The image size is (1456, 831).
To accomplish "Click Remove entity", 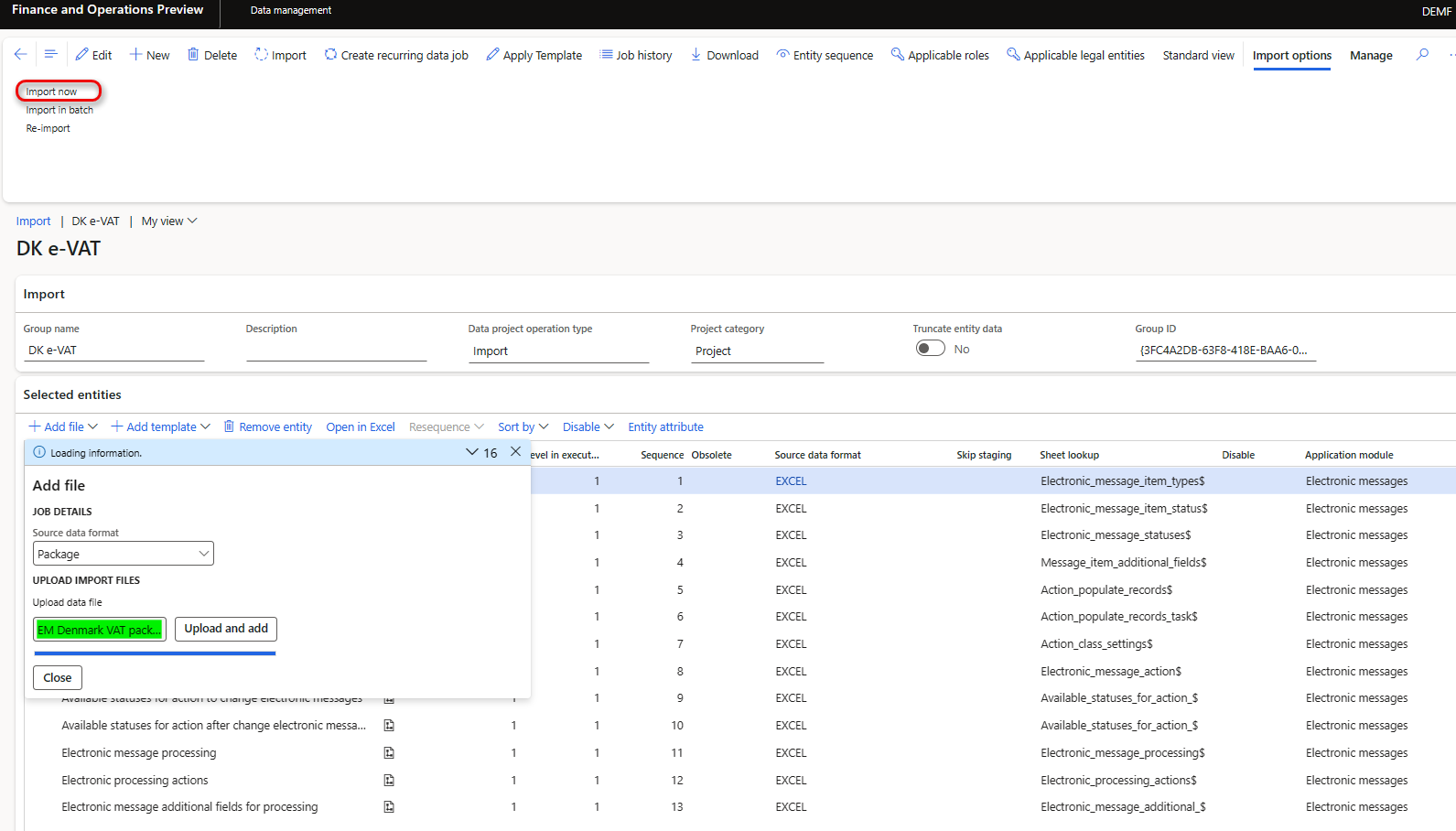I will 267,426.
